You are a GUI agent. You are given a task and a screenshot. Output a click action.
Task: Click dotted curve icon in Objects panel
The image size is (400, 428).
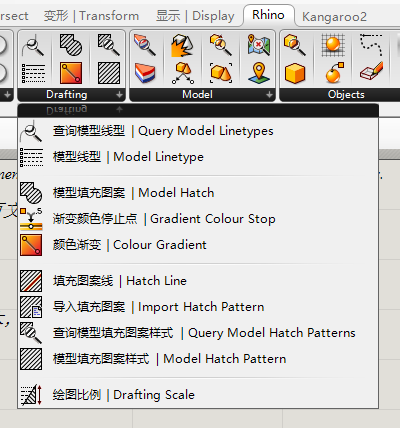371,44
